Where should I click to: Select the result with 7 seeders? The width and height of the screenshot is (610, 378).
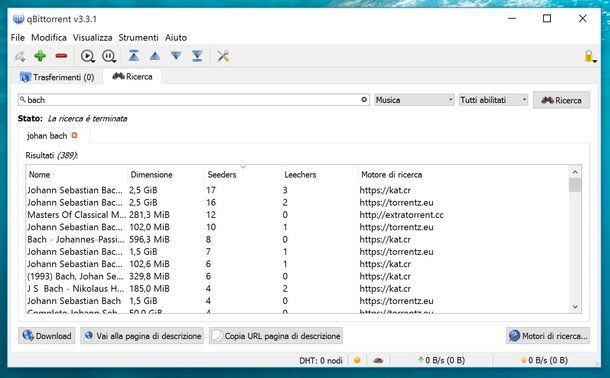tap(297, 252)
